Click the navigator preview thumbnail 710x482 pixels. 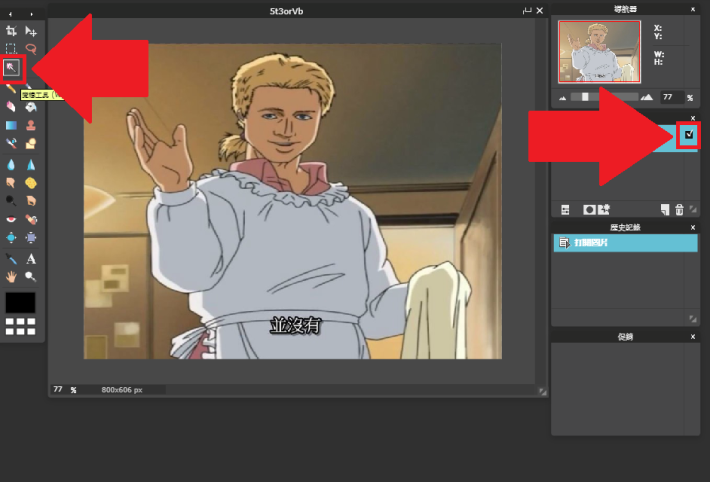click(x=600, y=51)
